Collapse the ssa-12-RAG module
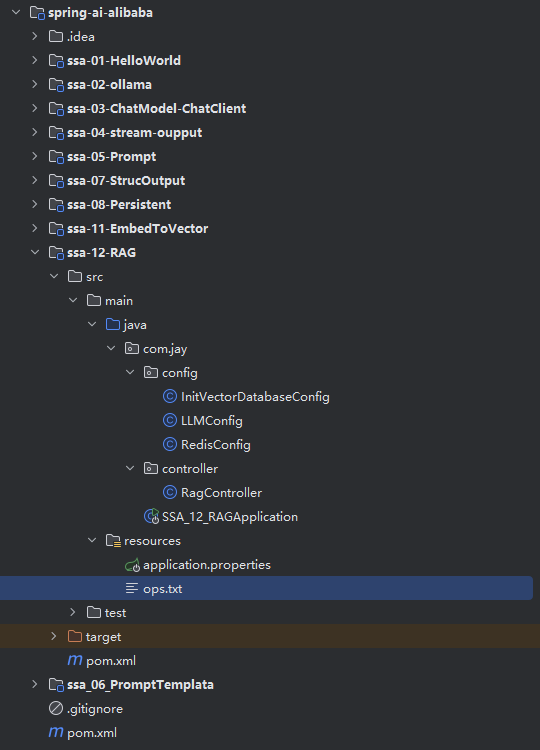Viewport: 540px width, 750px height. coord(35,252)
